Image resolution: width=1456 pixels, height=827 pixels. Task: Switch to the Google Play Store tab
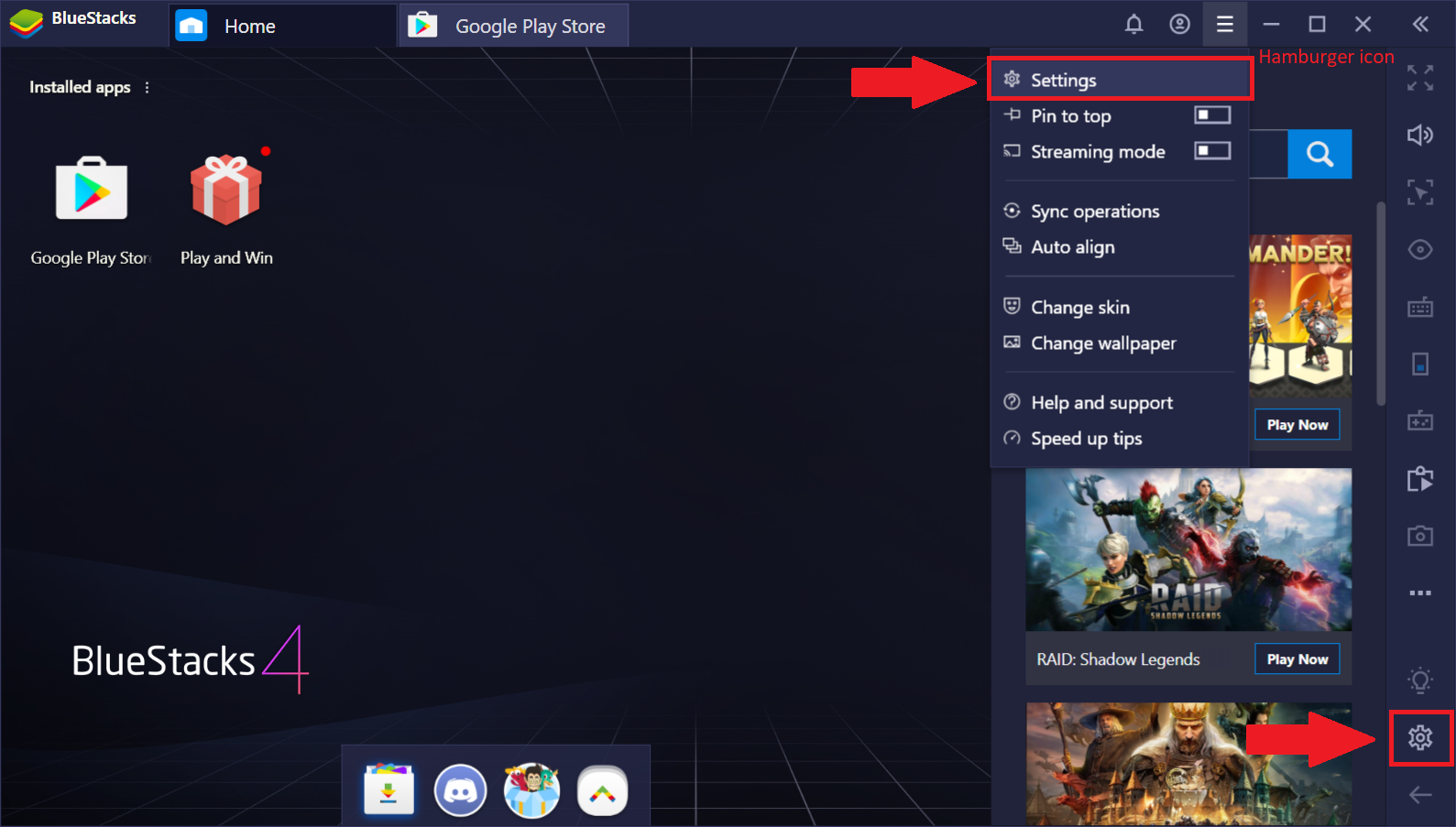pyautogui.click(x=514, y=26)
